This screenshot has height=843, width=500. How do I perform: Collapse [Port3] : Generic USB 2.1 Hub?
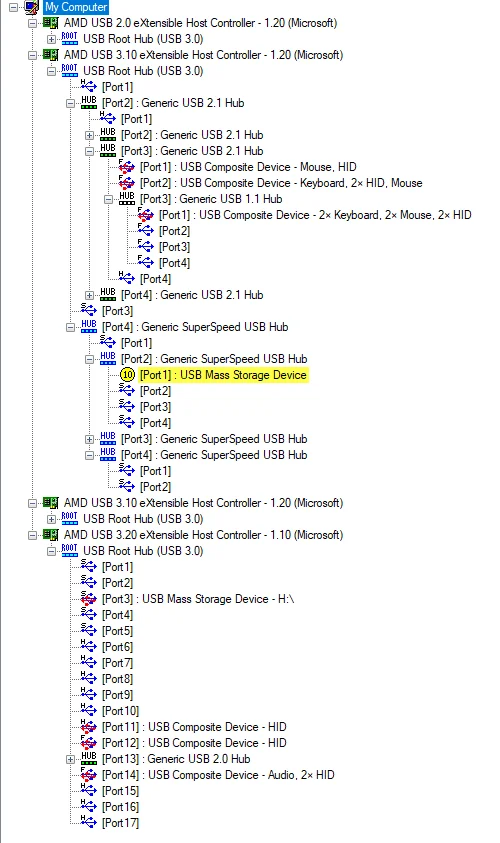[89, 151]
